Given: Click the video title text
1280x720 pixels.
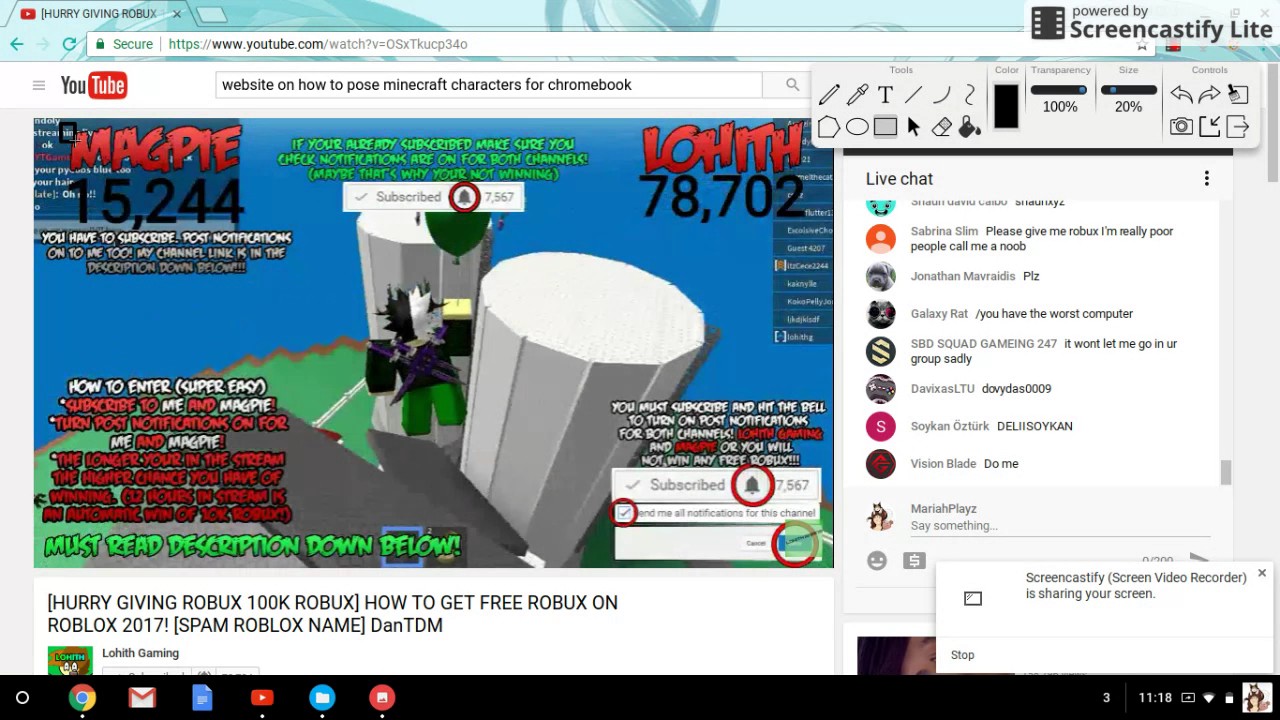Looking at the screenshot, I should [332, 614].
